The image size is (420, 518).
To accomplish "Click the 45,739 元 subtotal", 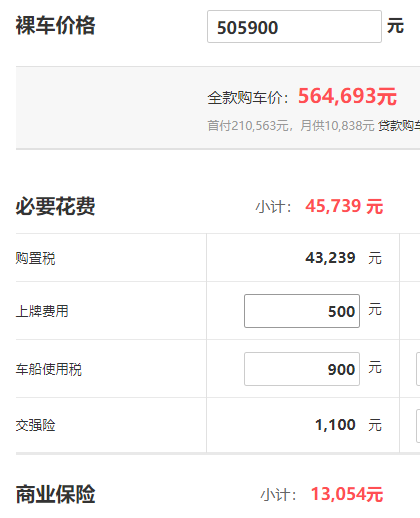I will pyautogui.click(x=344, y=206).
